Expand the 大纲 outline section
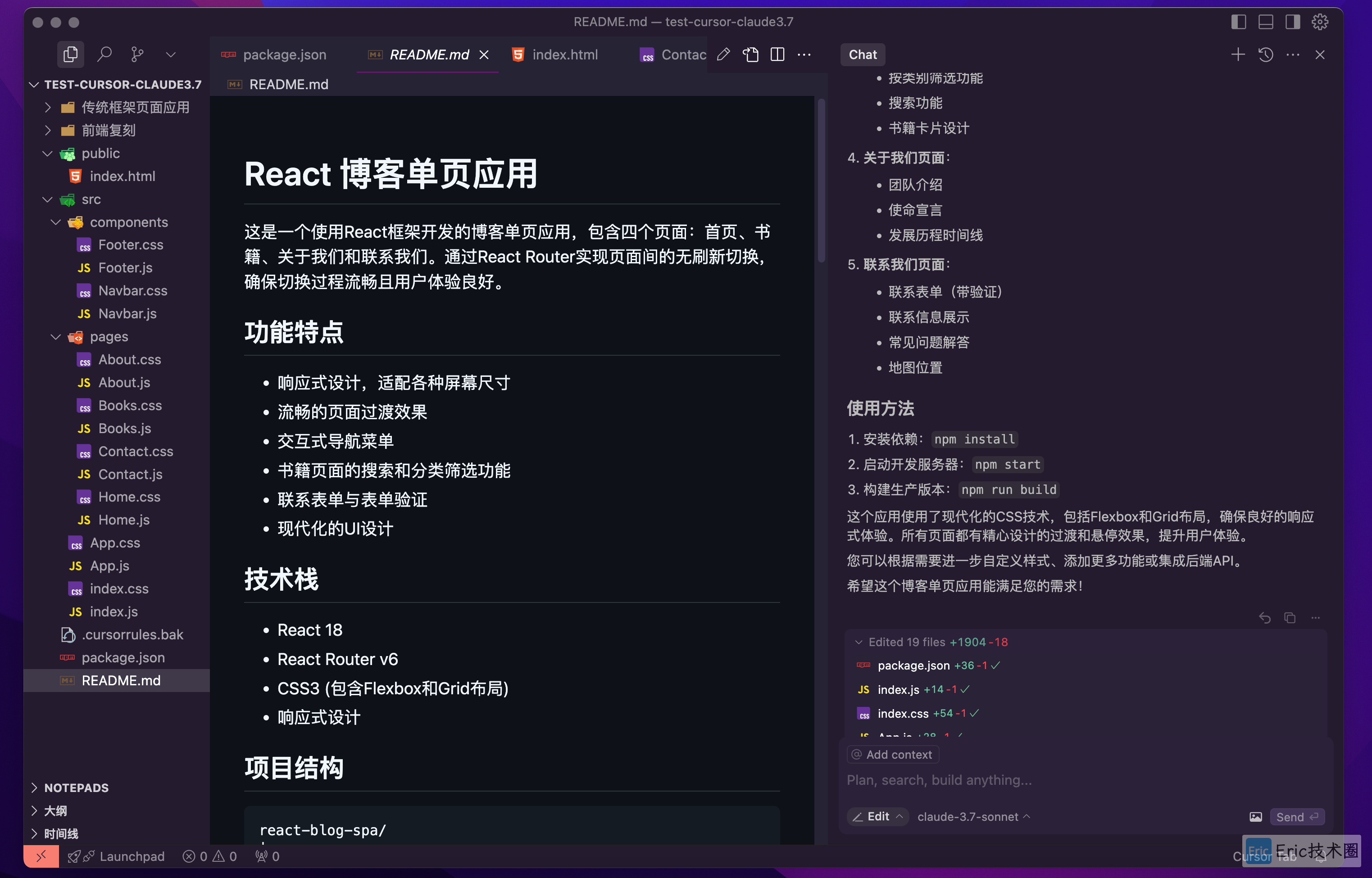Screen dimensions: 1372x878 [116, 810]
